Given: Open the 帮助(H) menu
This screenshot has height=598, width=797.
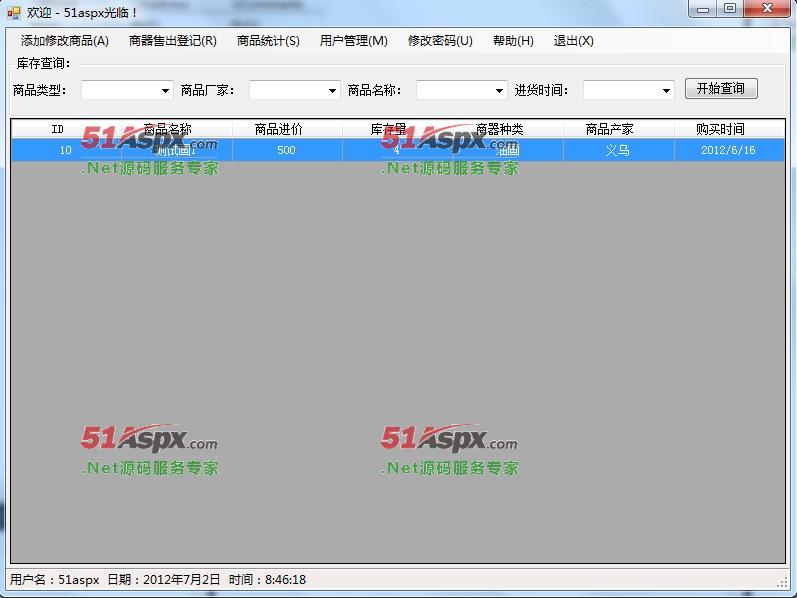Looking at the screenshot, I should point(513,41).
